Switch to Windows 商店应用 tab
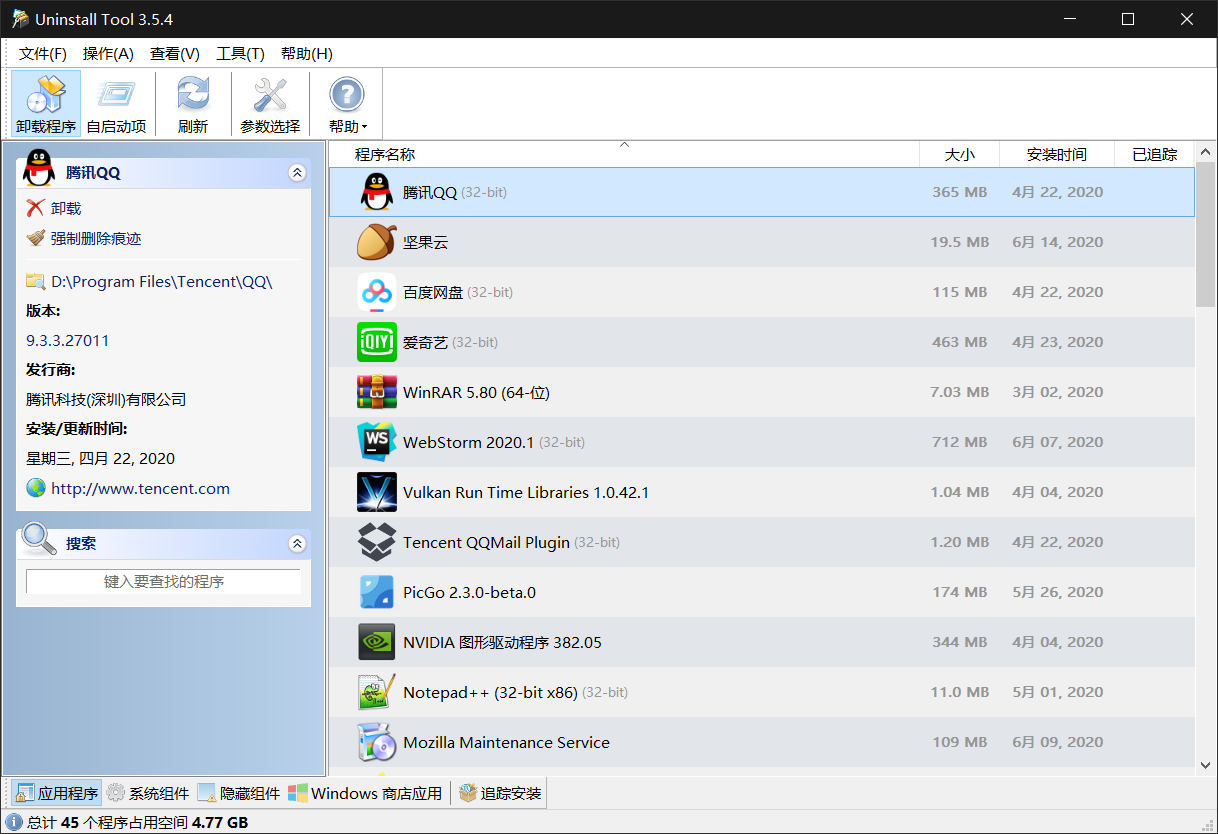The height and width of the screenshot is (834, 1218). click(365, 793)
